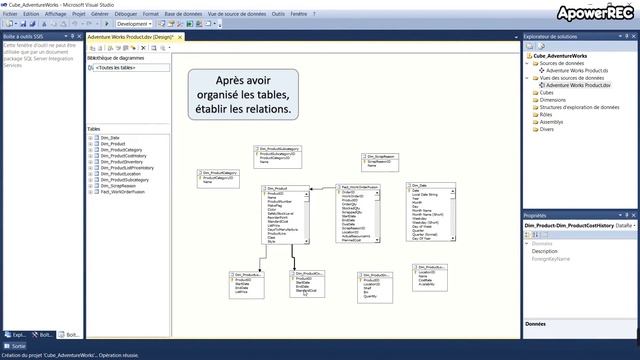This screenshot has height=360, width=640.
Task: Open the Fichier menu
Action: 10,14
